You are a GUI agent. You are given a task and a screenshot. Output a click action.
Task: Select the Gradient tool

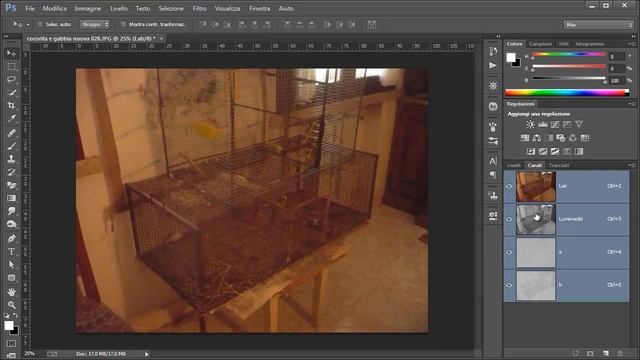tap(11, 198)
